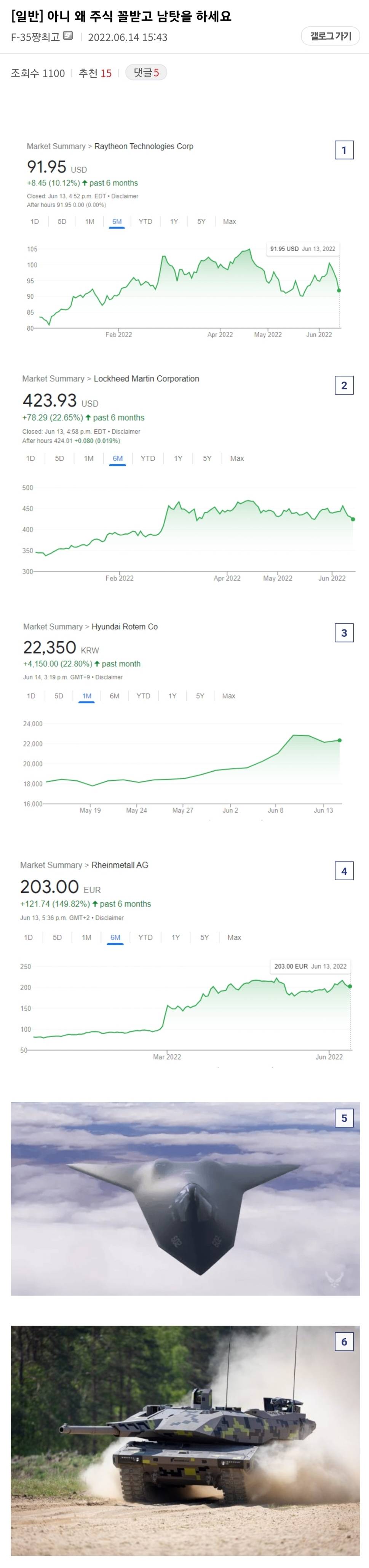Viewport: 369px width, 1568px height.
Task: Click number badge 4 beside Rheinmetall chart
Action: [344, 871]
